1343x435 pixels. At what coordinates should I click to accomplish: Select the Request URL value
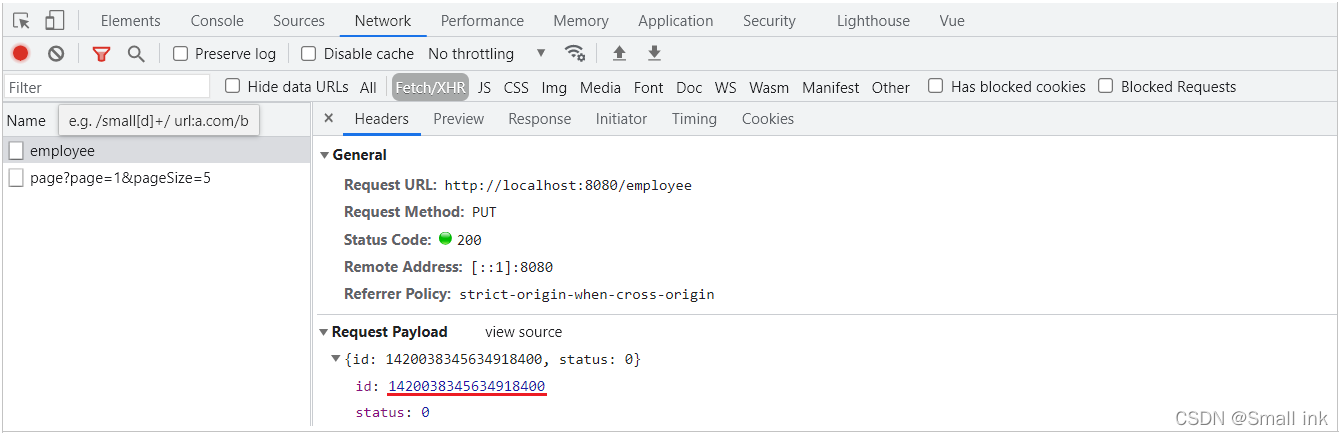pos(568,185)
